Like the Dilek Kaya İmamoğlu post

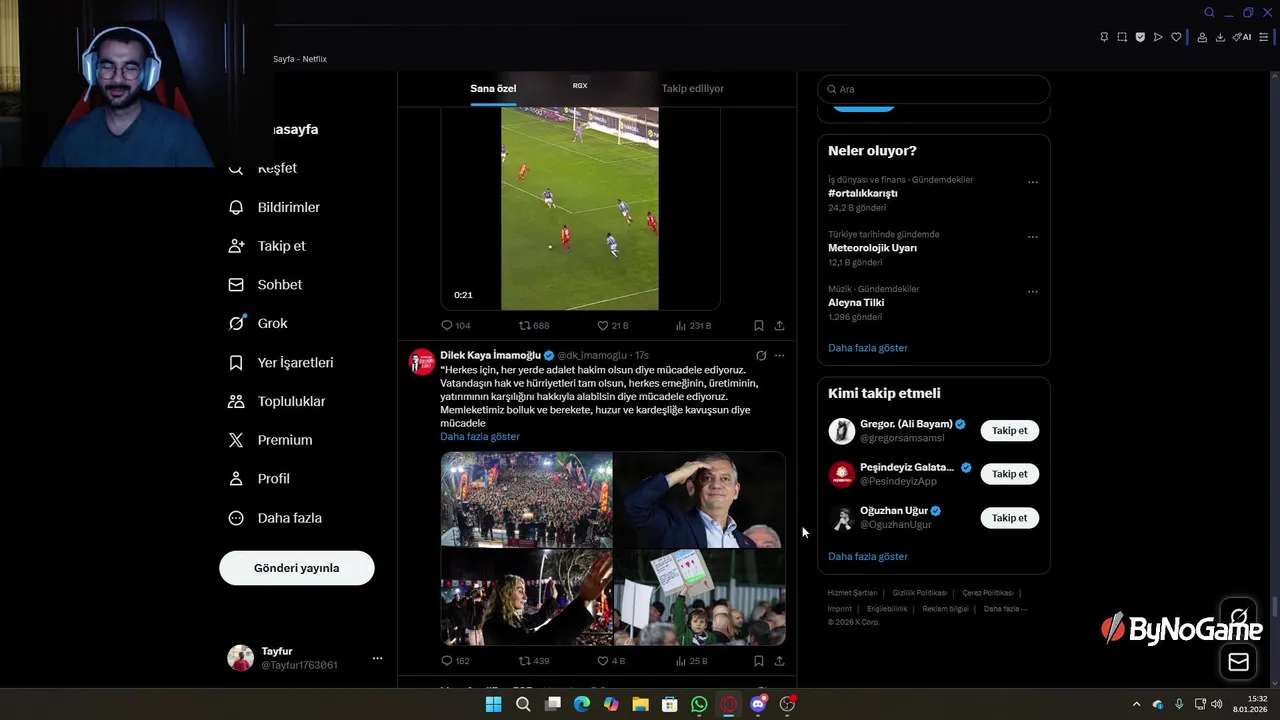pyautogui.click(x=611, y=661)
